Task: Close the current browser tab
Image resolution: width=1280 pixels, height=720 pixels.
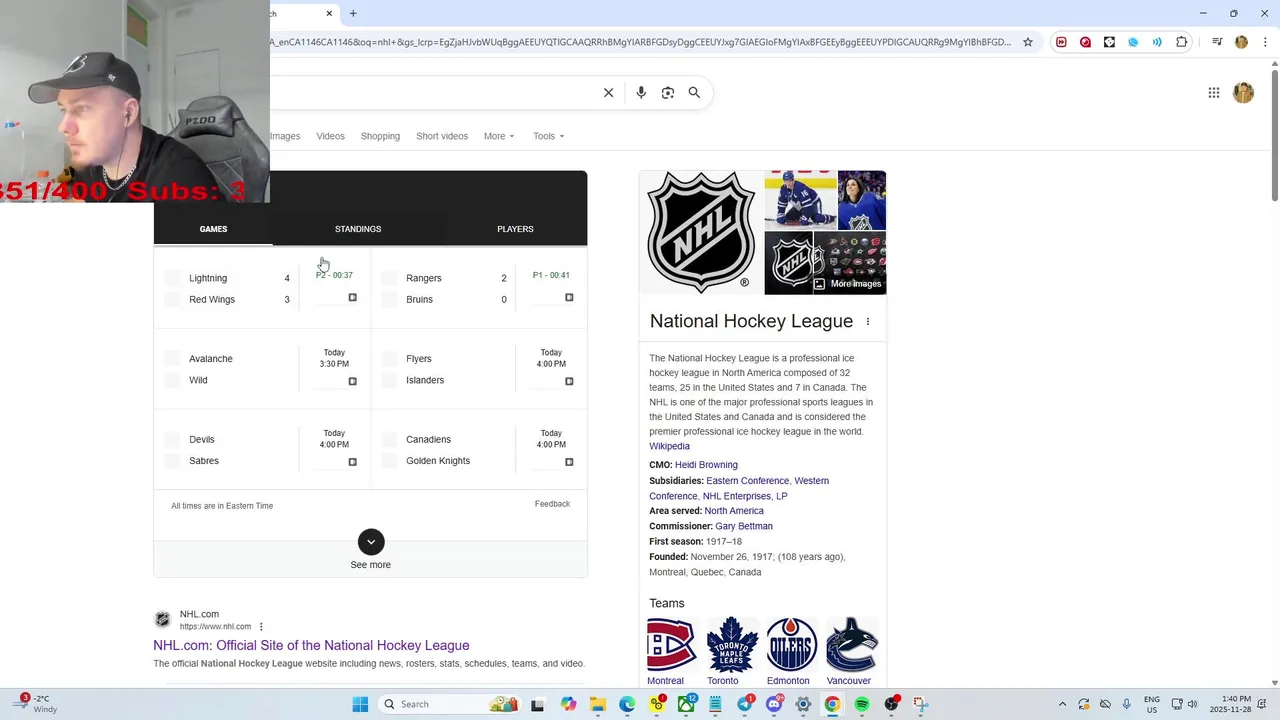Action: [x=329, y=13]
